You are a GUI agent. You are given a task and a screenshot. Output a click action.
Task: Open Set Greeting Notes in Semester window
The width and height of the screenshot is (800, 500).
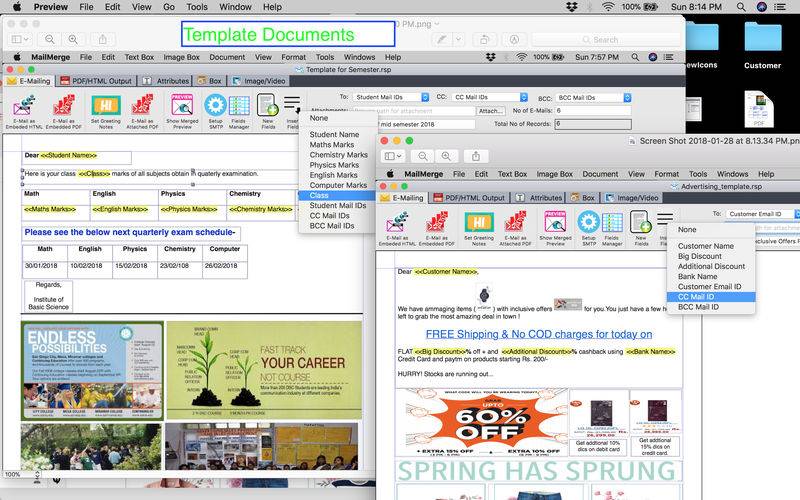(106, 111)
